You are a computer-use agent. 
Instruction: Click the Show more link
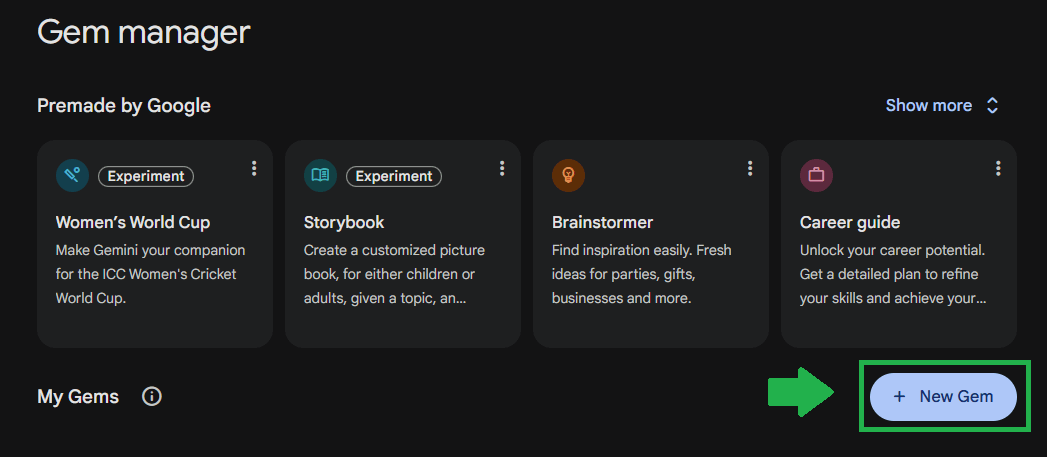(928, 105)
